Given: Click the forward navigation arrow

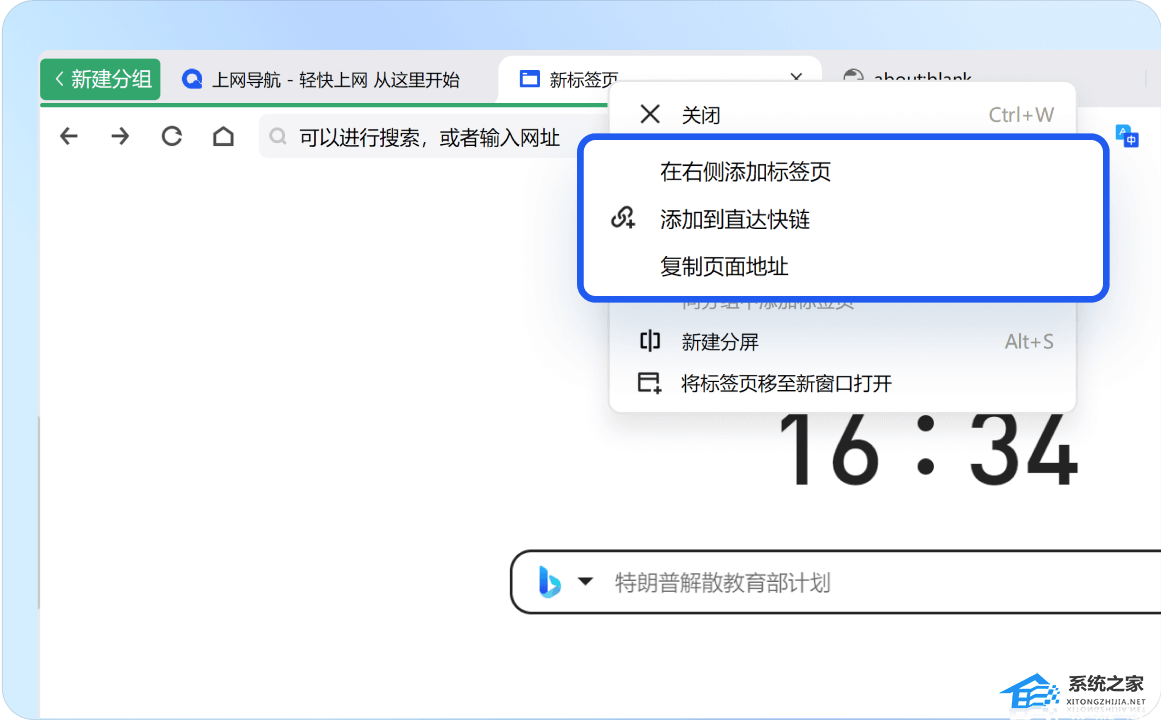Looking at the screenshot, I should click(x=120, y=136).
